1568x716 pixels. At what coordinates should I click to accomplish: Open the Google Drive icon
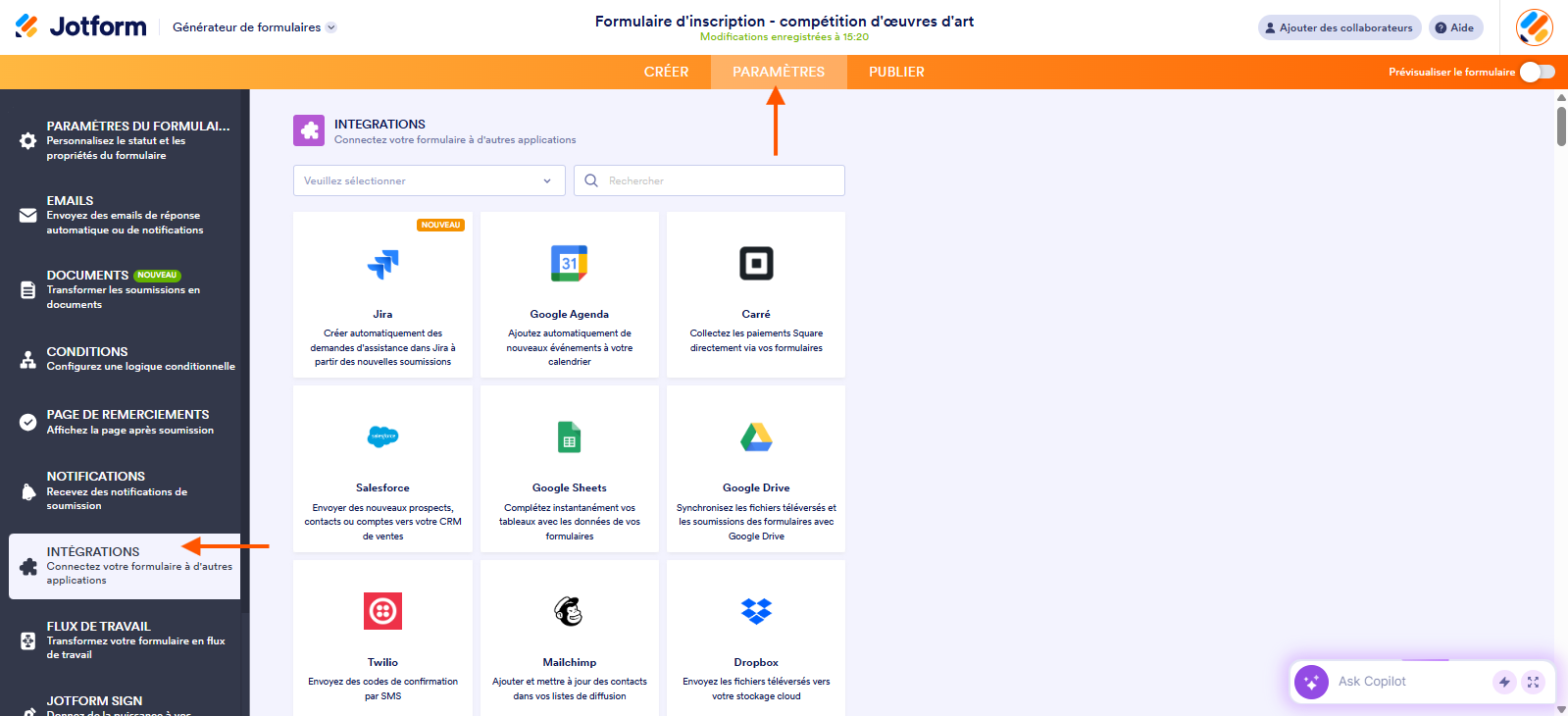tap(756, 437)
